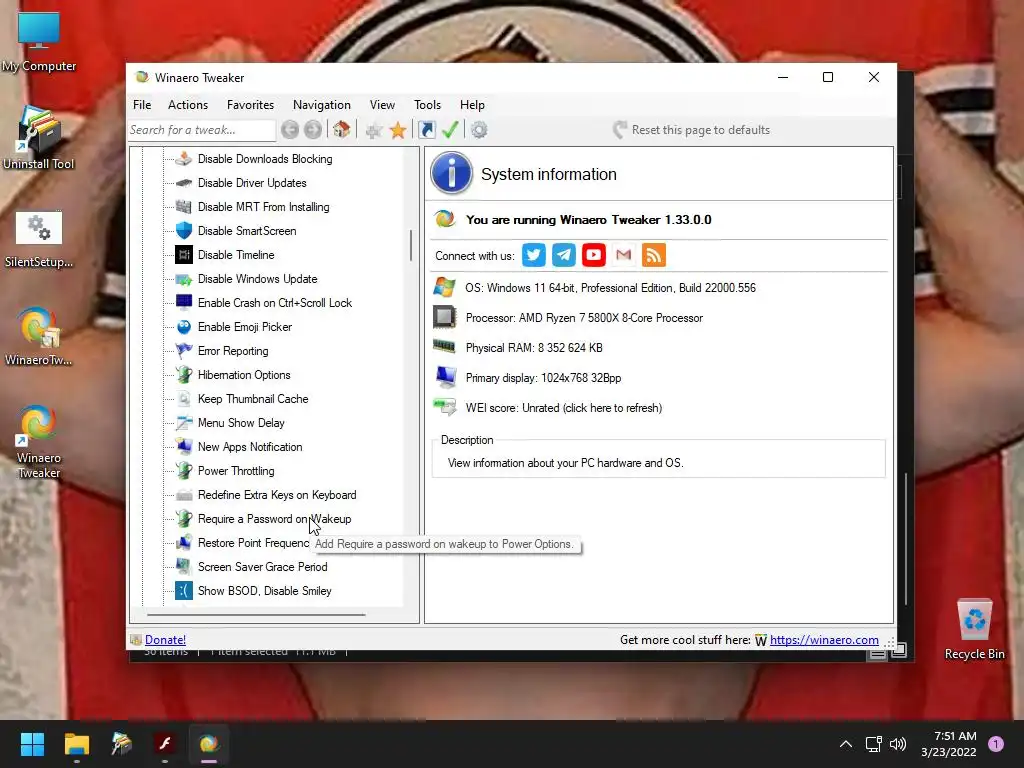The image size is (1024, 768).
Task: Open the Navigation menu
Action: tap(321, 104)
